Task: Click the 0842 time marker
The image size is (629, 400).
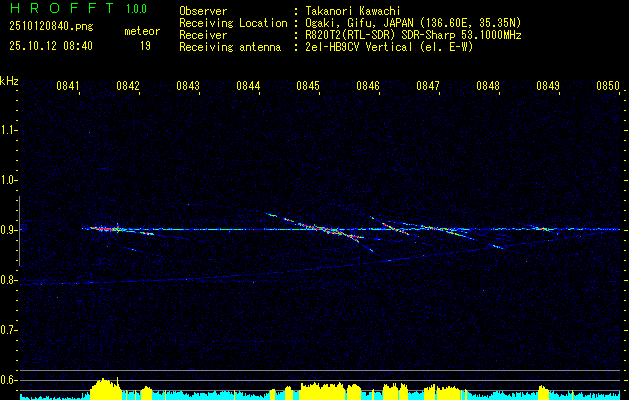Action: [x=128, y=86]
